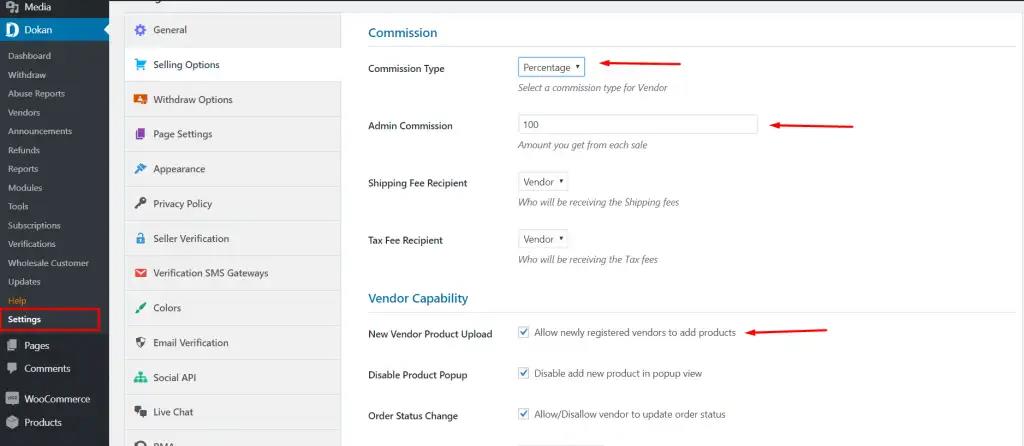Click the Appearance paintbrush icon

tap(141, 169)
